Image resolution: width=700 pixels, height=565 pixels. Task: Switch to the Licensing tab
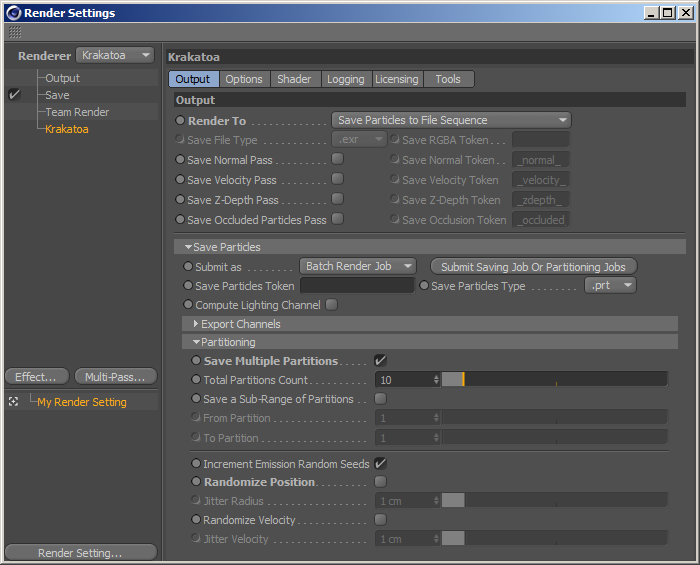397,79
